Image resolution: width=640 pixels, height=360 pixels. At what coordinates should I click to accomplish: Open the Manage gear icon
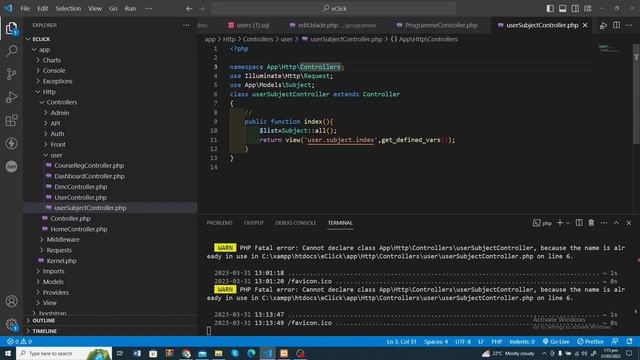click(x=11, y=324)
